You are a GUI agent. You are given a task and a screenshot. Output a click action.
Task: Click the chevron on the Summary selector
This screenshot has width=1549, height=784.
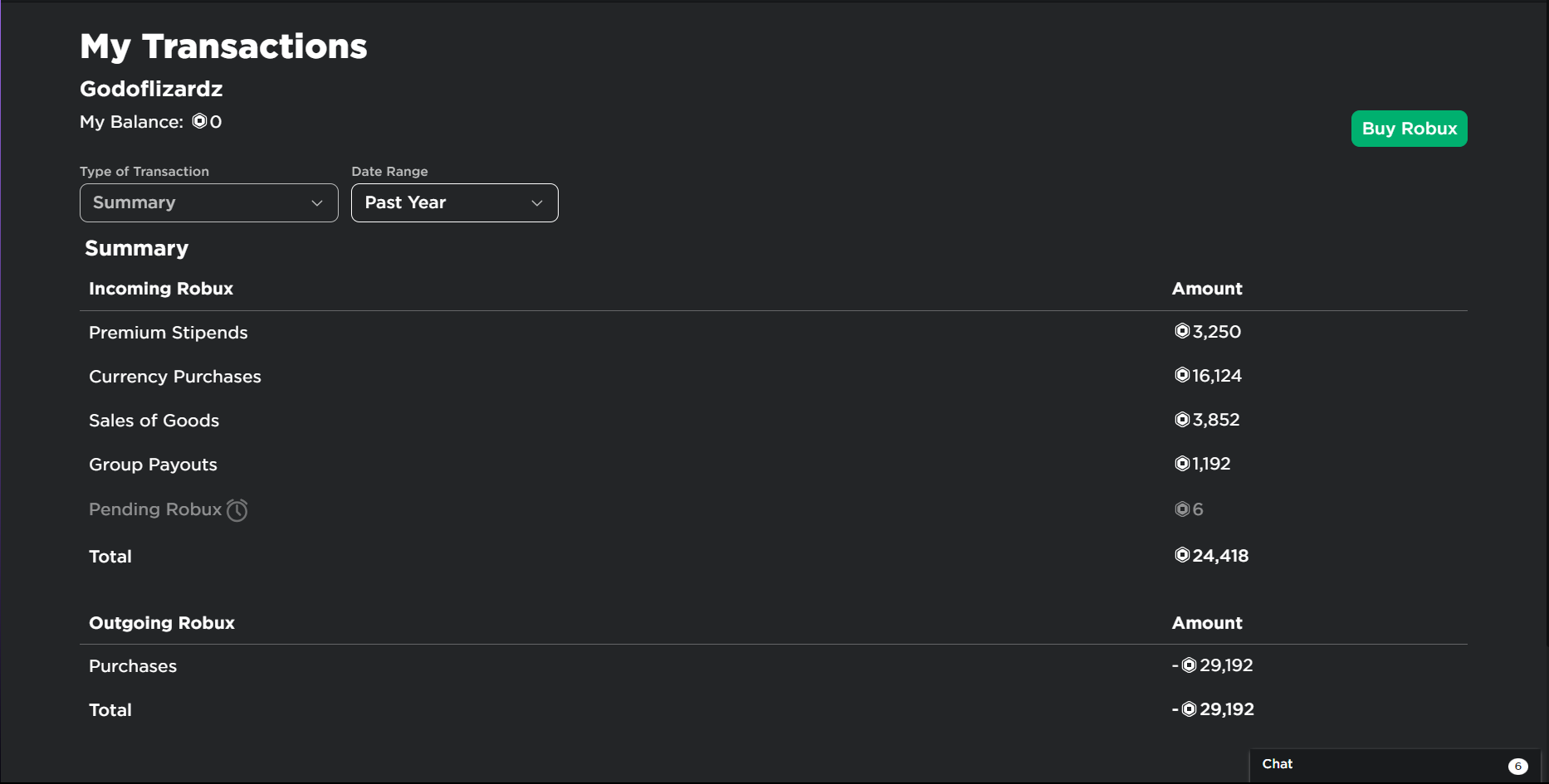pos(316,202)
